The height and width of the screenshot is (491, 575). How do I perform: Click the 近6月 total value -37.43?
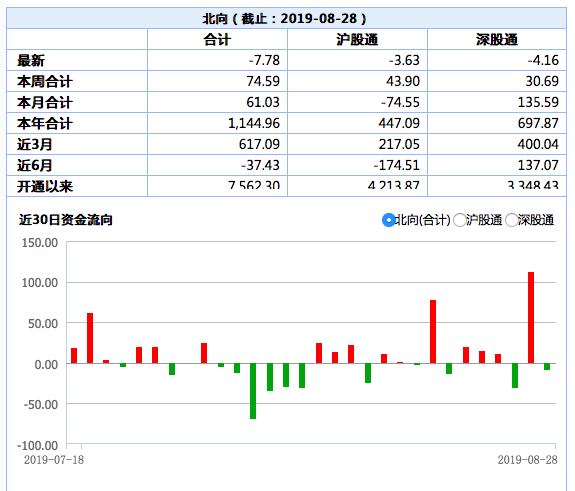point(260,165)
